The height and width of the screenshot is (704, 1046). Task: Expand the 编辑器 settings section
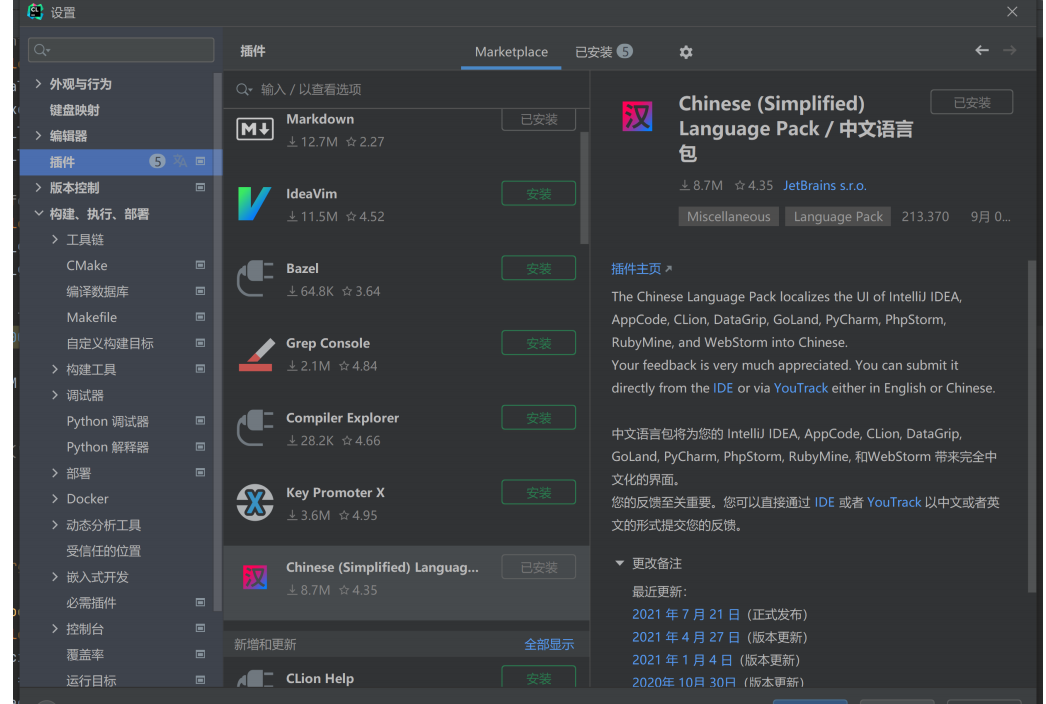[x=38, y=135]
